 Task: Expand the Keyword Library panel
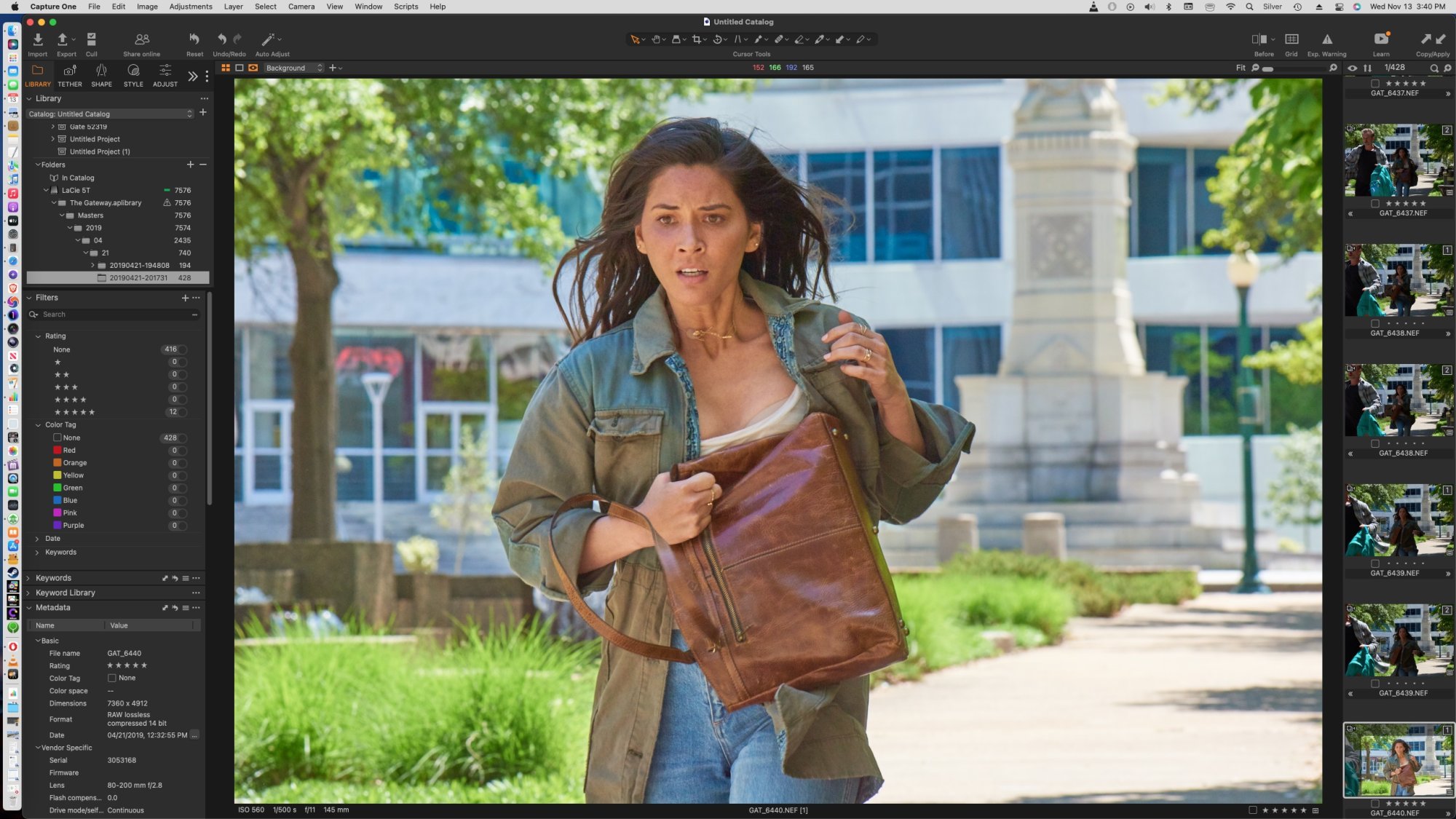29,593
